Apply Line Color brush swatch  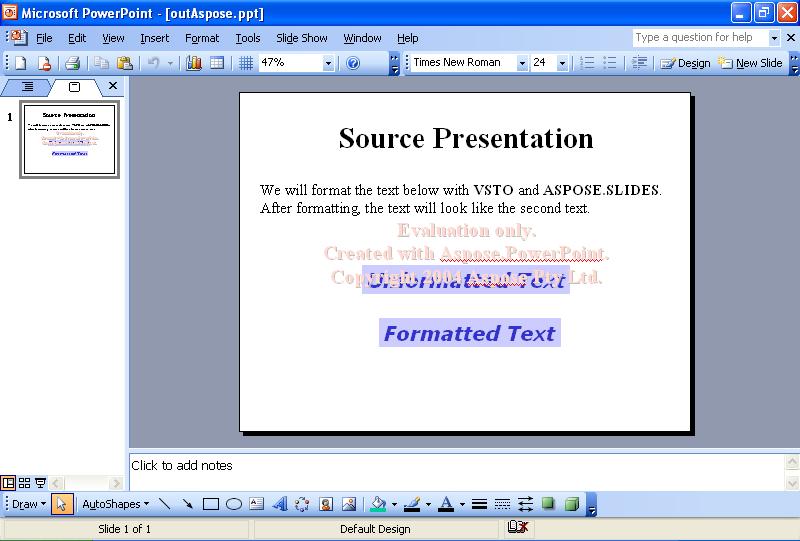(412, 504)
